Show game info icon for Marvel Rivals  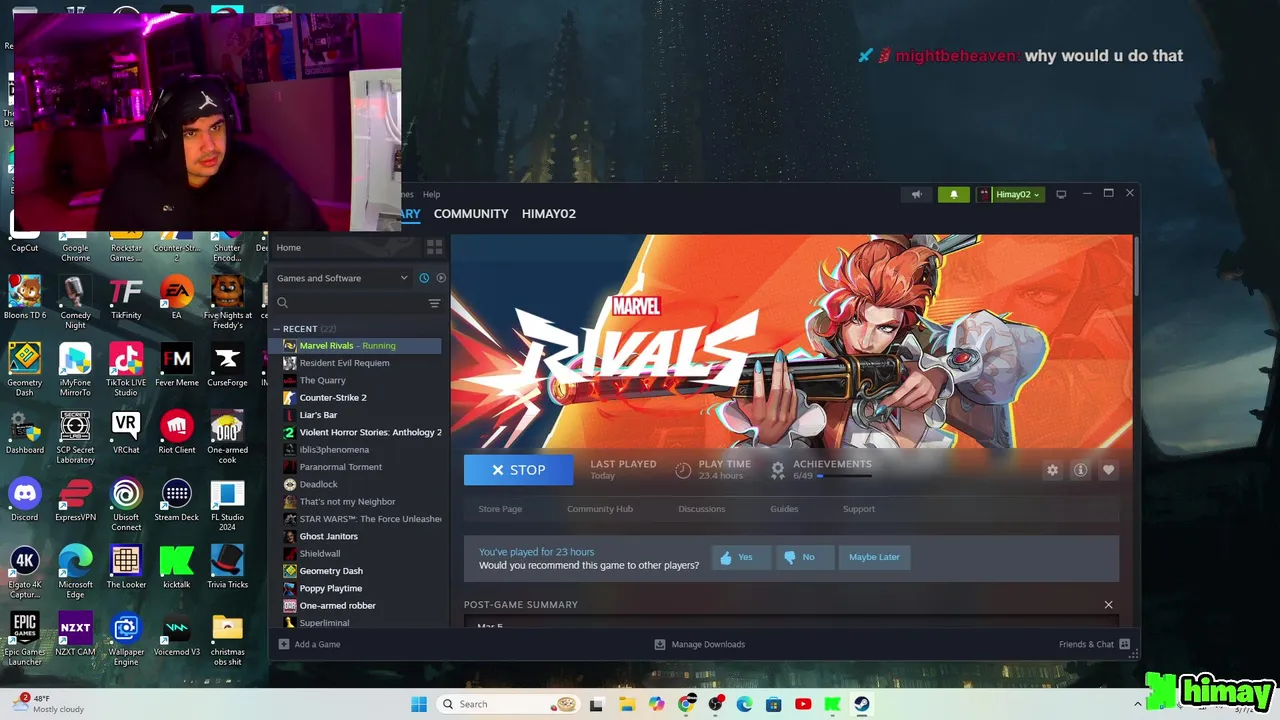coord(1080,470)
